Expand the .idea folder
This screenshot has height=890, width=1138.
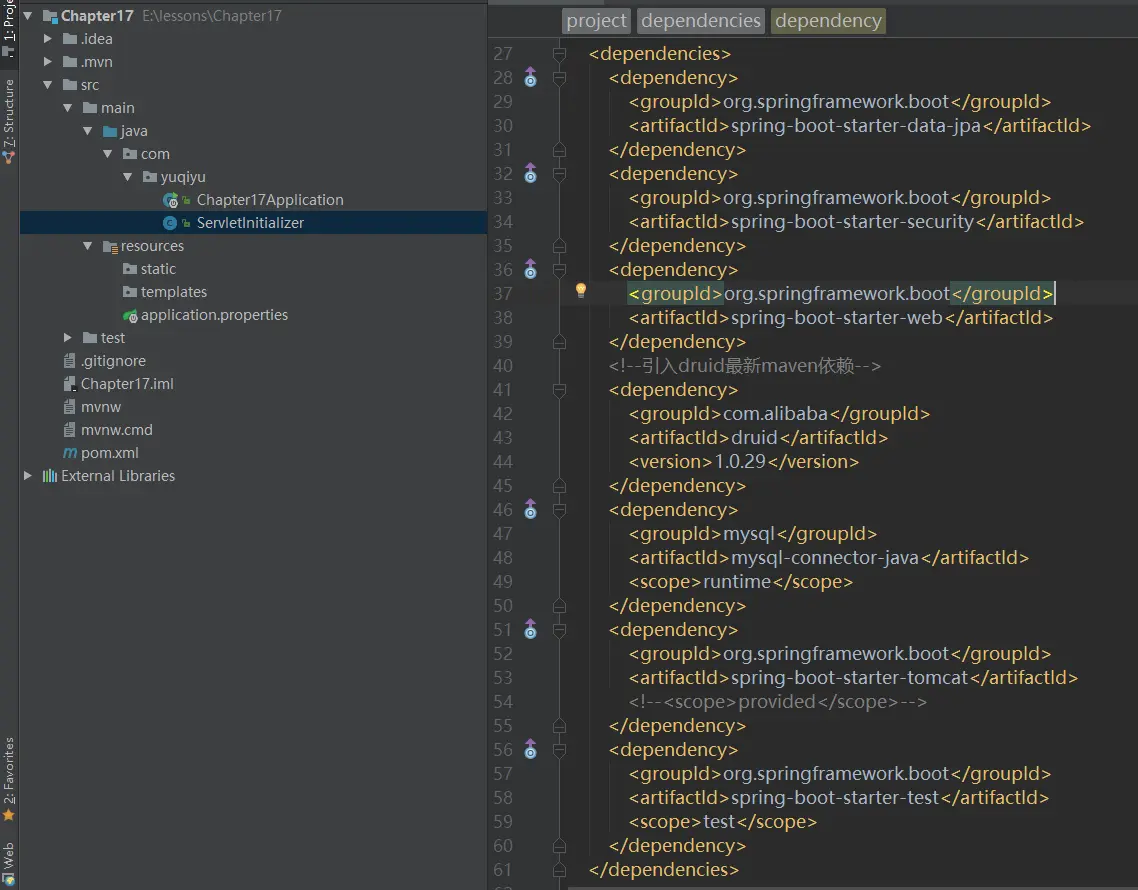(x=47, y=39)
